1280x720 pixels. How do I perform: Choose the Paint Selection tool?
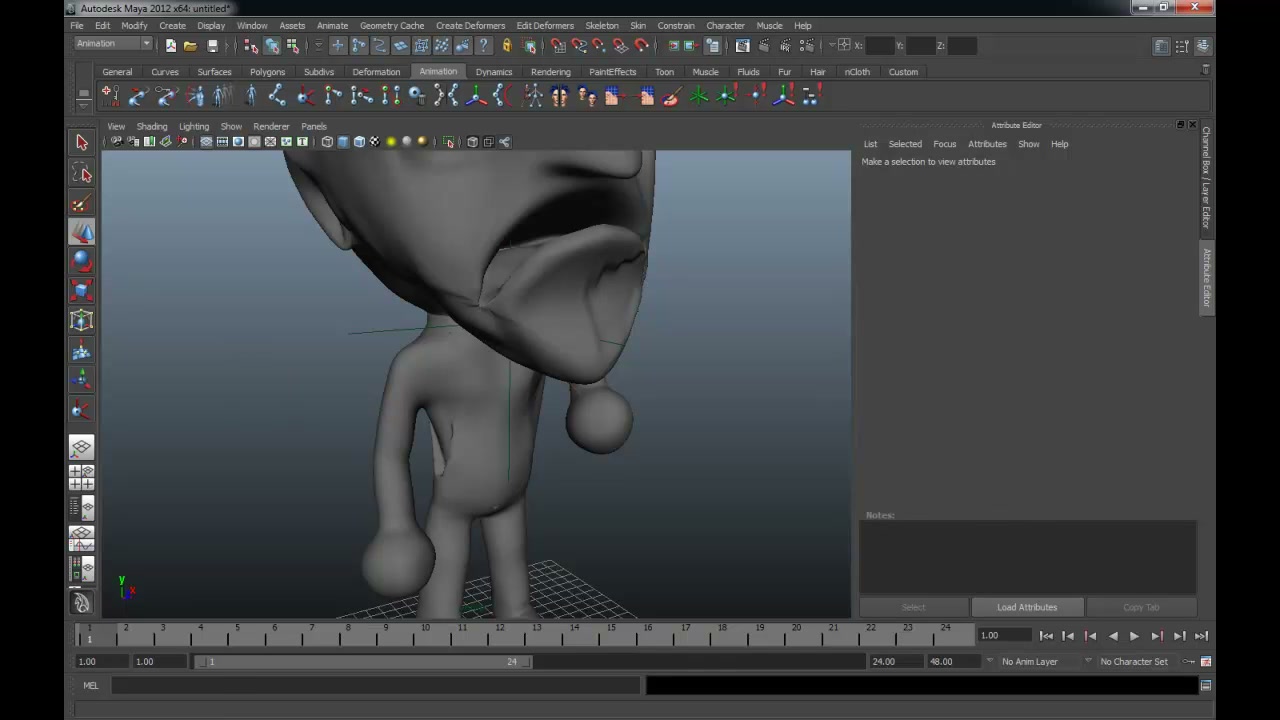click(x=82, y=204)
